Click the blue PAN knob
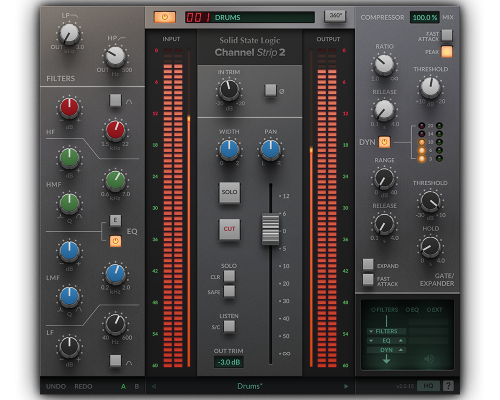The height and width of the screenshot is (400, 500). 271,150
